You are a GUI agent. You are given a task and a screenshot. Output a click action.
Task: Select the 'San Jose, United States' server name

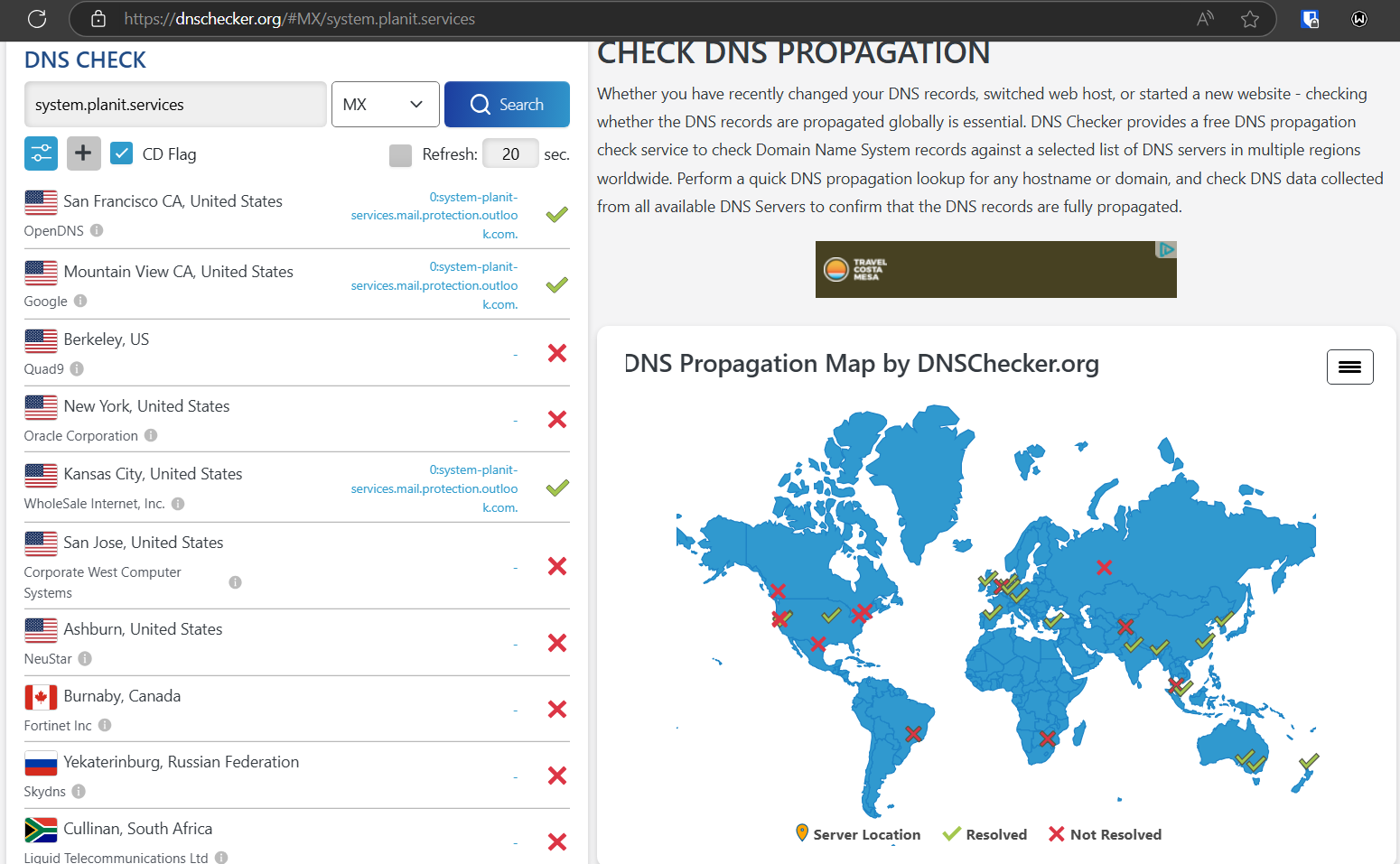[144, 543]
